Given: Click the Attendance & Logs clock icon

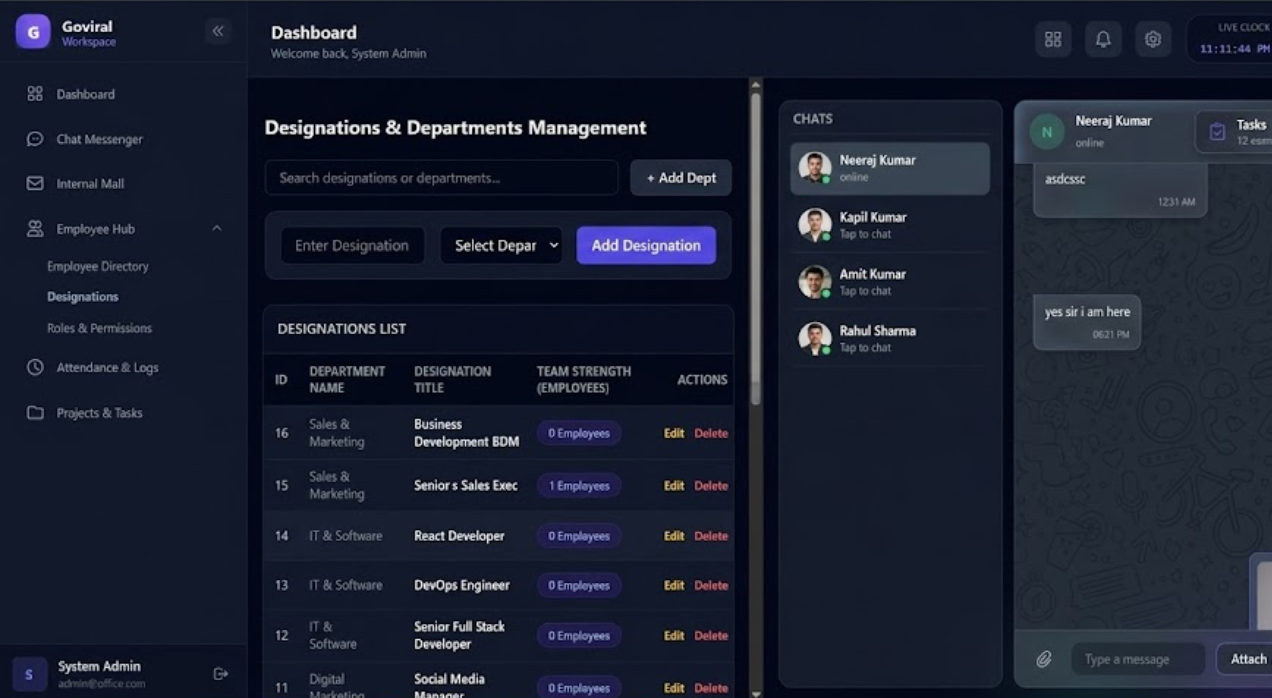Looking at the screenshot, I should pos(35,367).
